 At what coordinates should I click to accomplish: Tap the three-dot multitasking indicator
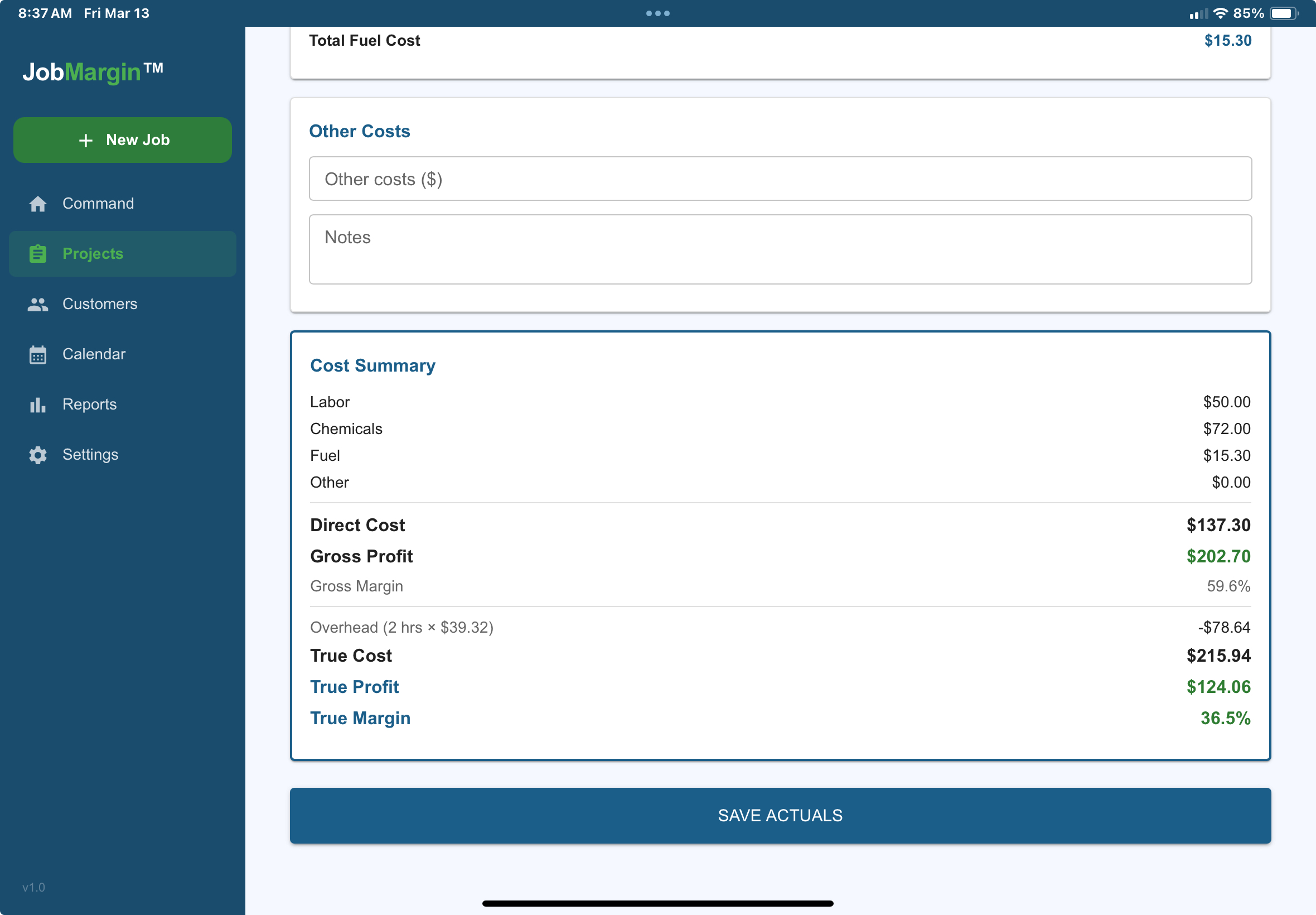coord(657,13)
